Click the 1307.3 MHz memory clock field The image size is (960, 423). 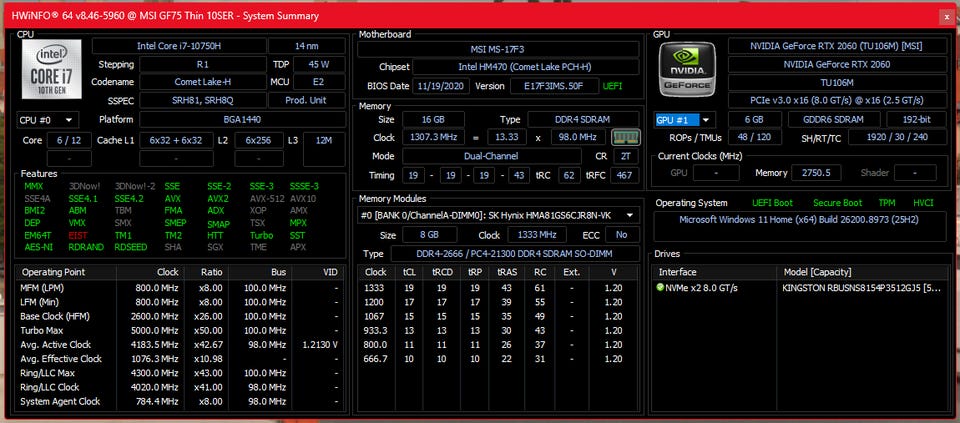click(433, 138)
